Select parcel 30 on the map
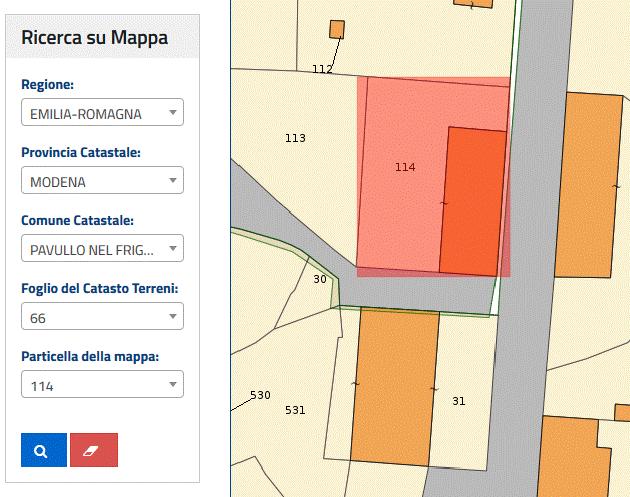 pos(319,279)
